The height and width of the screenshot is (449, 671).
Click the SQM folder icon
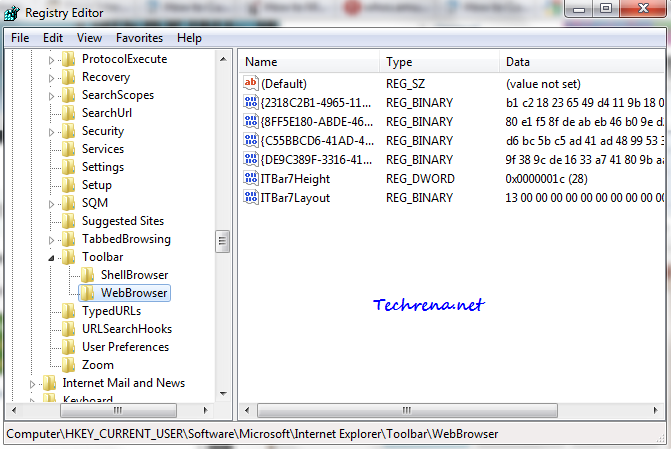68,203
